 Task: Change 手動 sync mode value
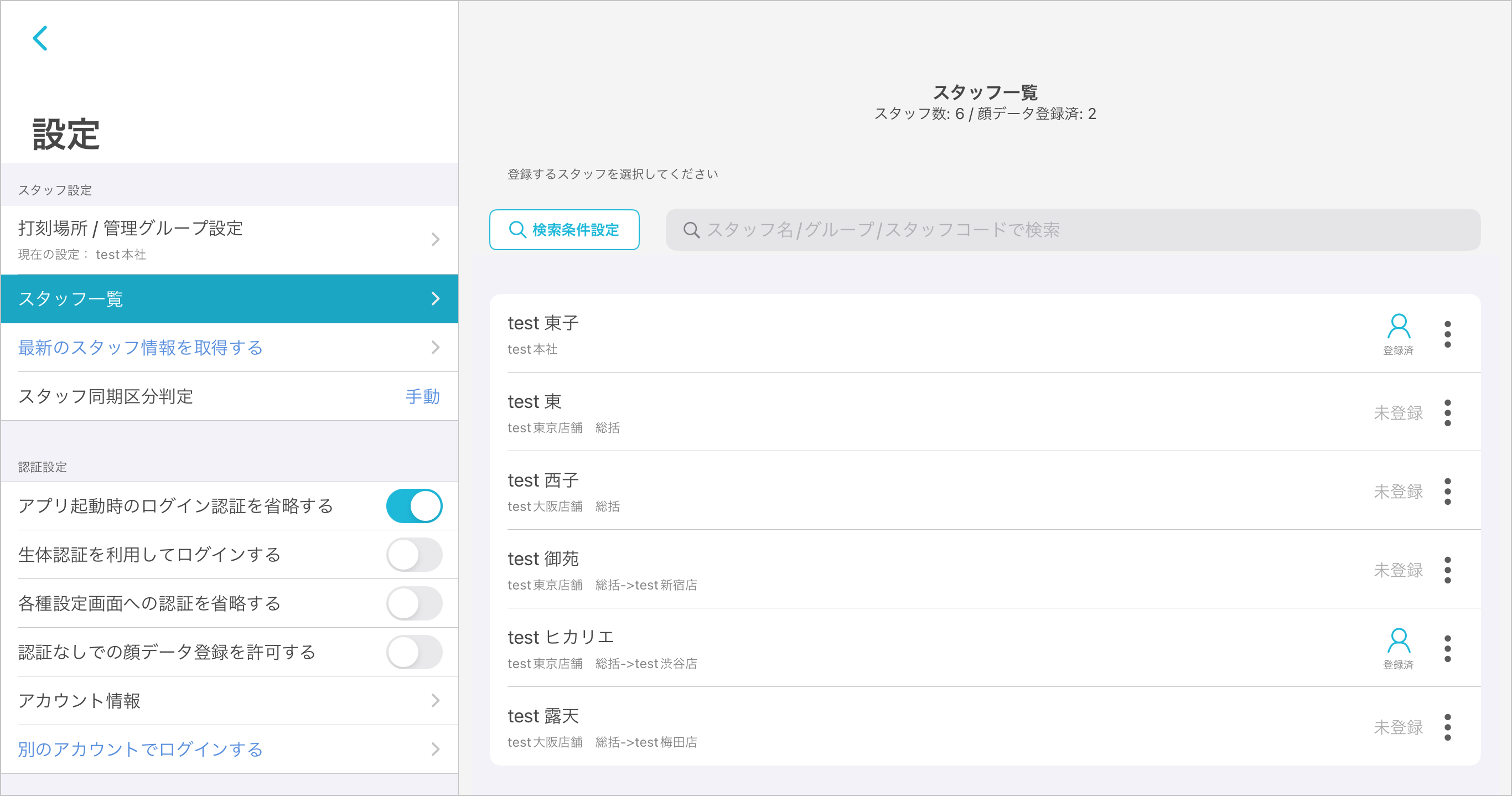(423, 396)
